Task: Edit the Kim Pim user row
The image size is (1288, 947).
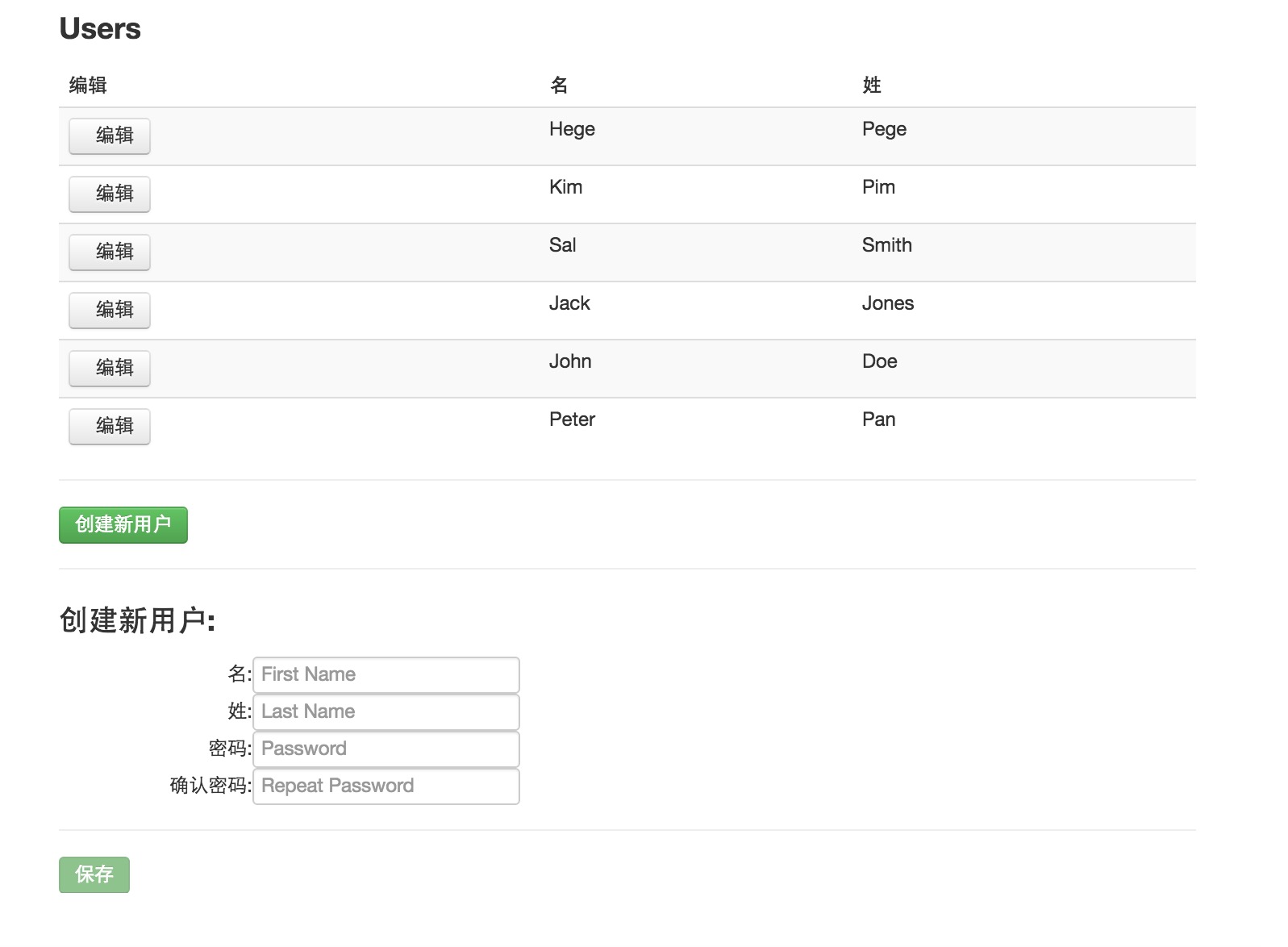Action: point(110,194)
